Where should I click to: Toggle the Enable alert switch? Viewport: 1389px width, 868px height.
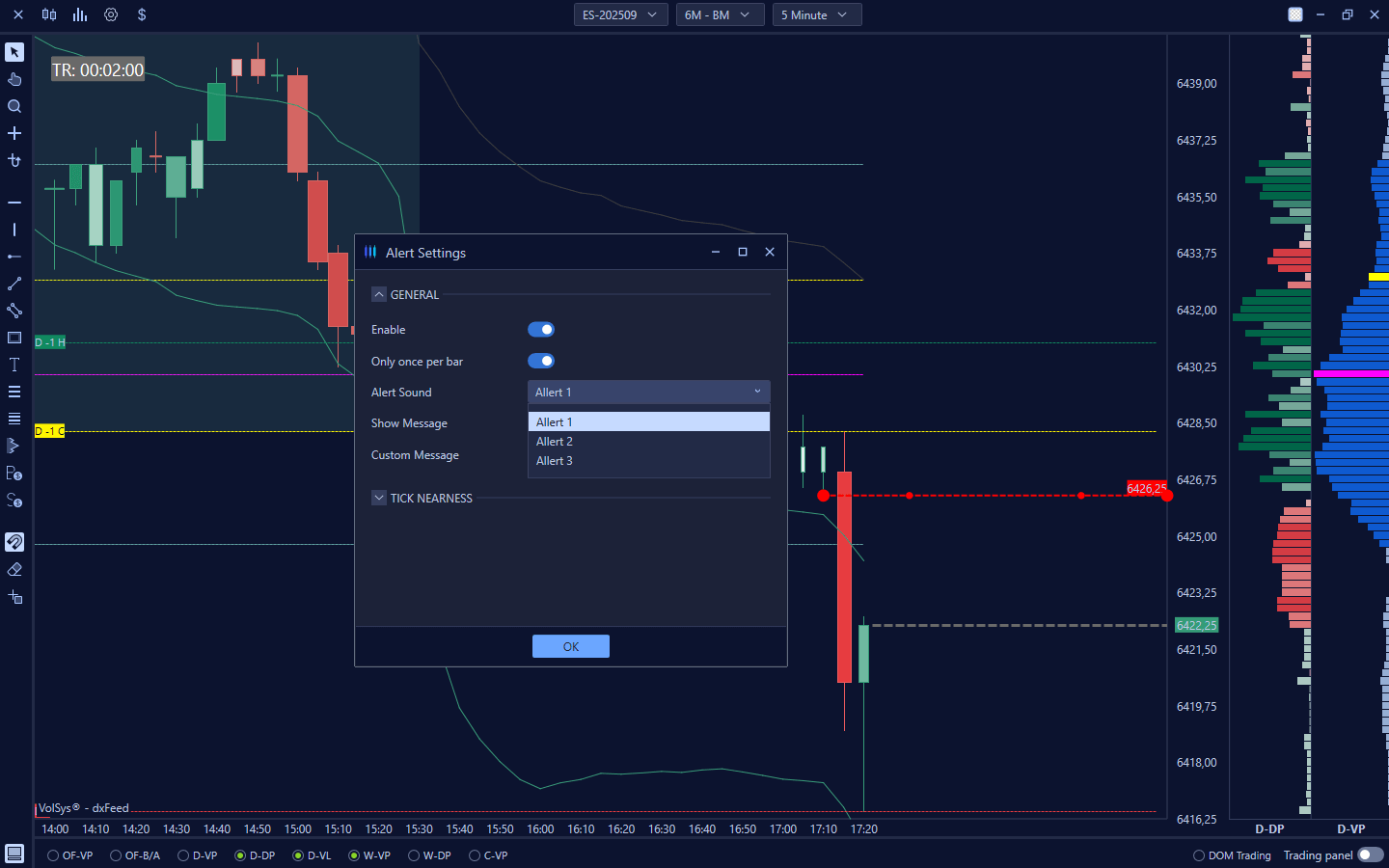541,330
